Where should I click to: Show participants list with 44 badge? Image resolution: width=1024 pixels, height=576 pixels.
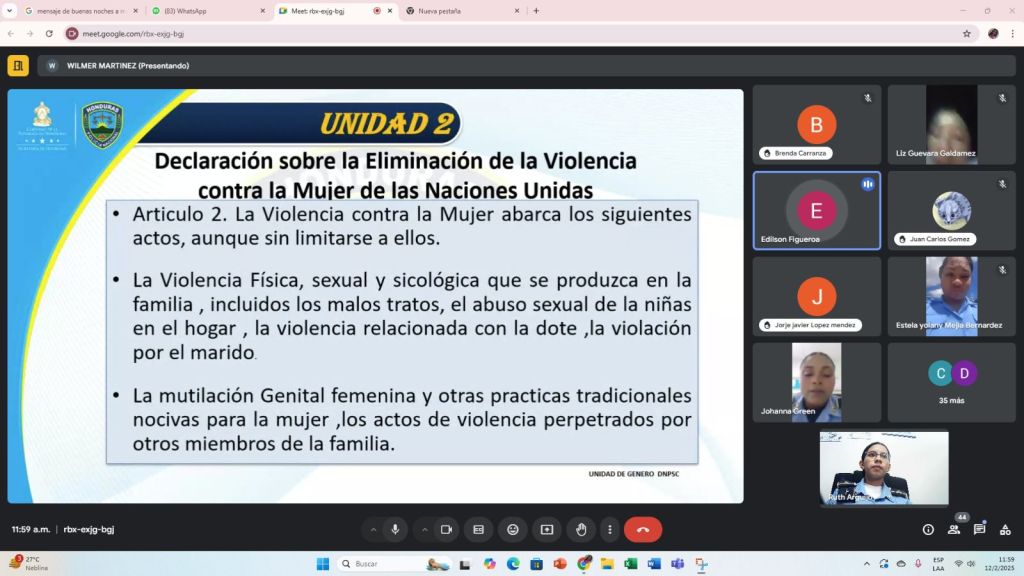tap(954, 529)
